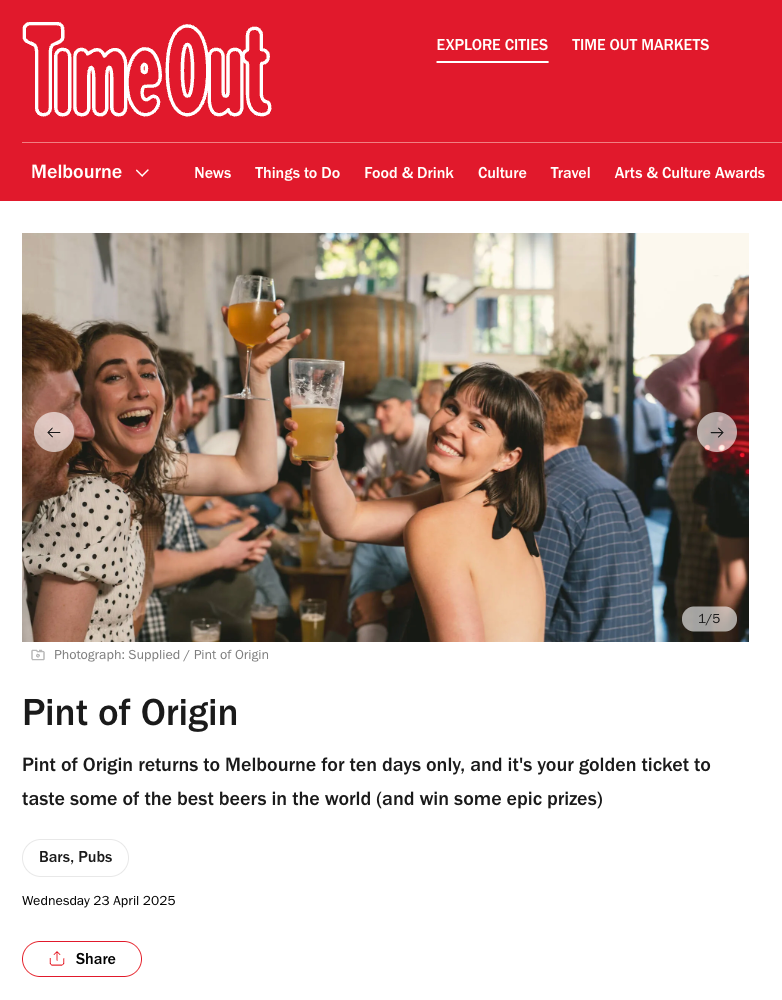Open Time Out Markets link
The height and width of the screenshot is (1000, 782).
(x=640, y=45)
